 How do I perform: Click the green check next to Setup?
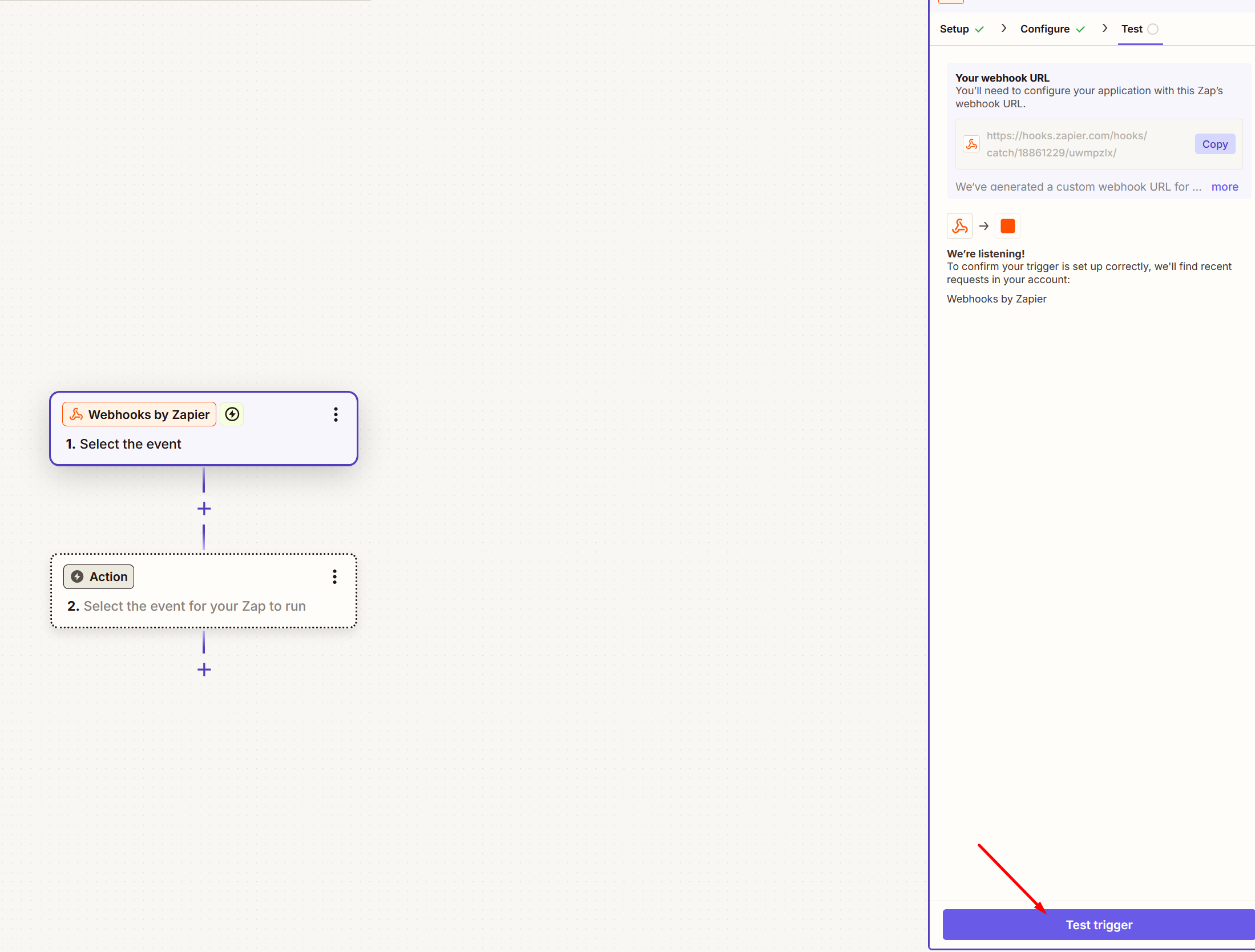click(x=979, y=29)
